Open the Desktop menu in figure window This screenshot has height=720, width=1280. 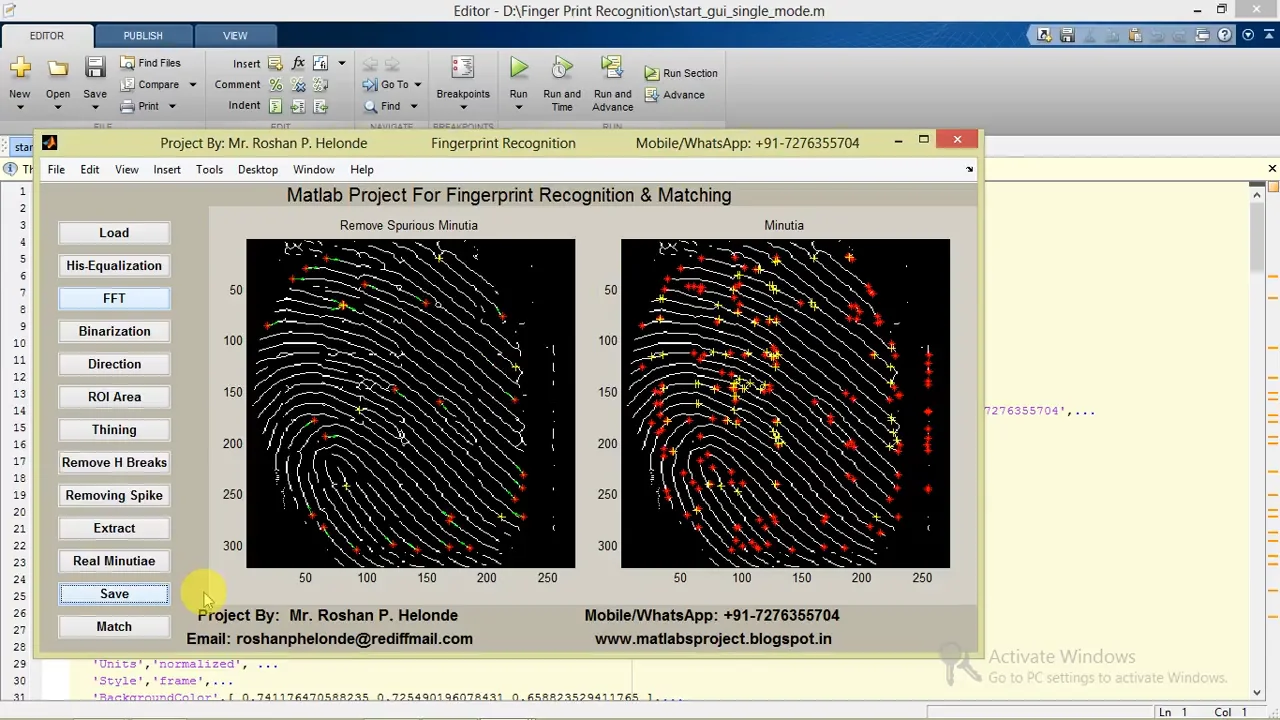click(x=257, y=170)
